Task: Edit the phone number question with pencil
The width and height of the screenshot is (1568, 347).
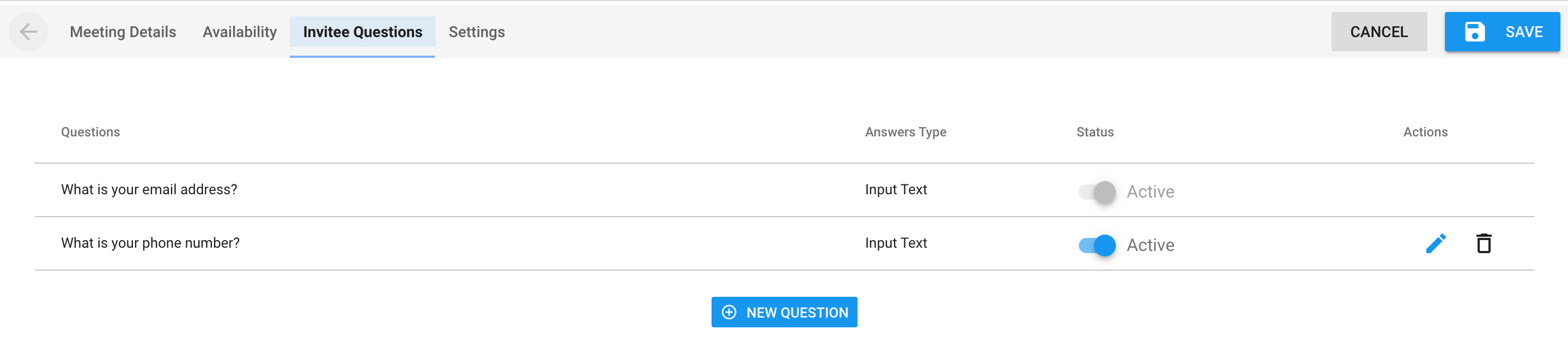Action: coord(1435,244)
